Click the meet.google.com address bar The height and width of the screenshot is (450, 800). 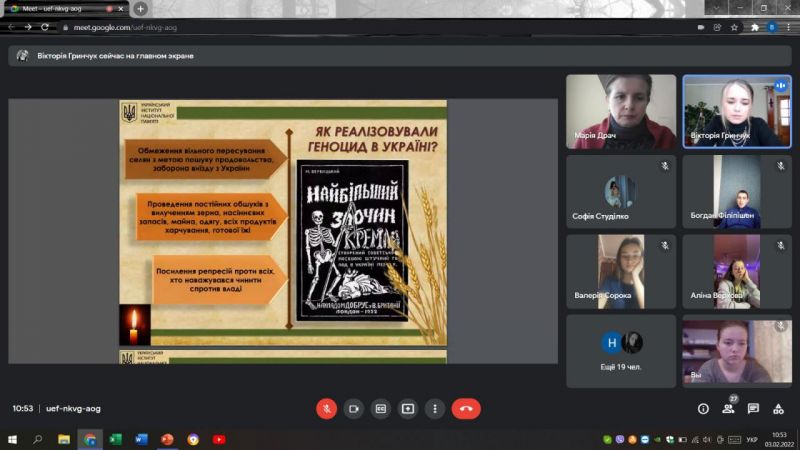pyautogui.click(x=378, y=28)
